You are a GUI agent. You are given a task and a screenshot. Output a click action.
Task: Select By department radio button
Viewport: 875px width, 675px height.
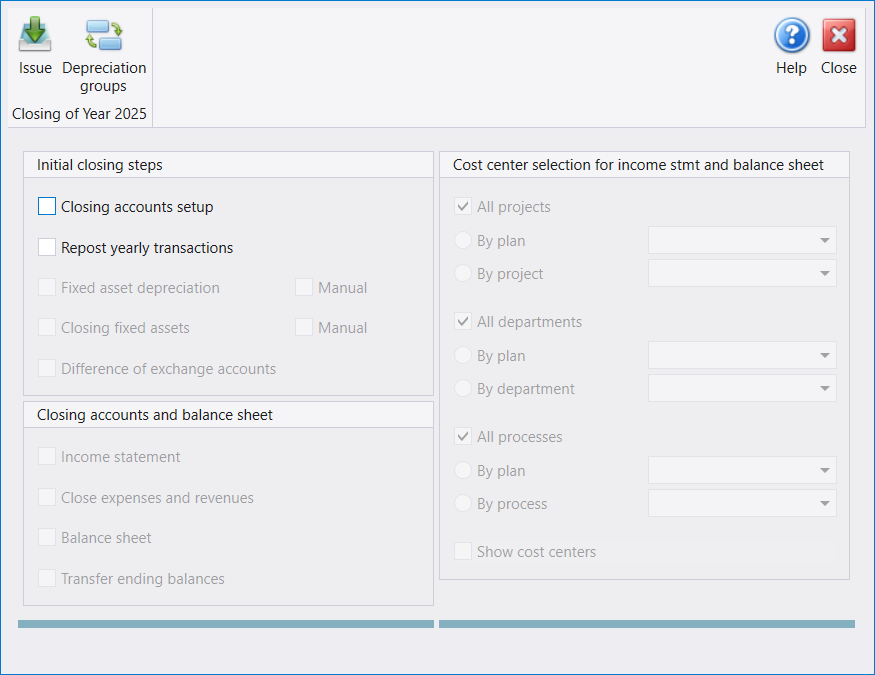(463, 388)
